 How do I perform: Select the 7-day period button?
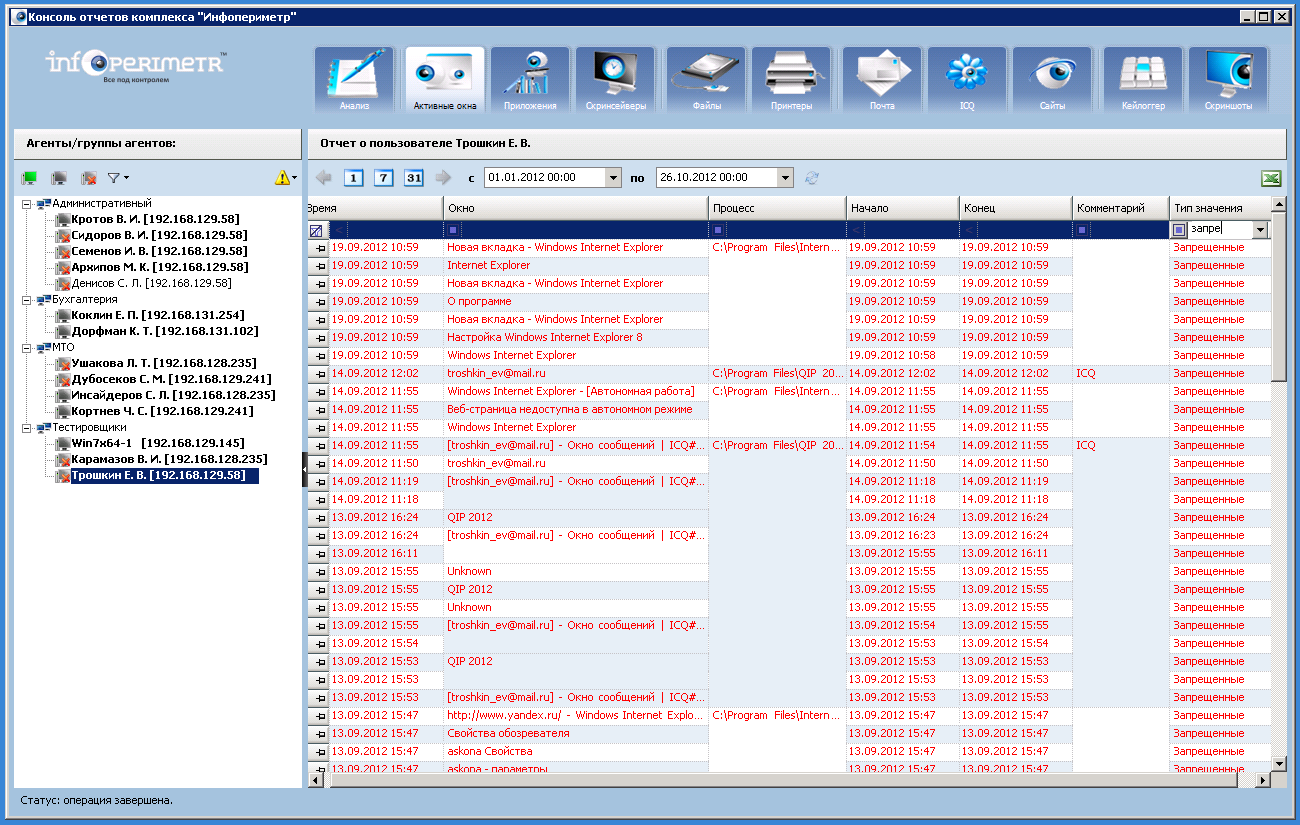coord(383,178)
